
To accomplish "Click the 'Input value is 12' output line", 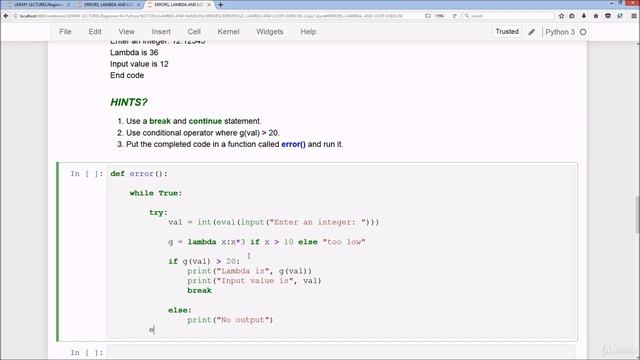I will tap(139, 64).
